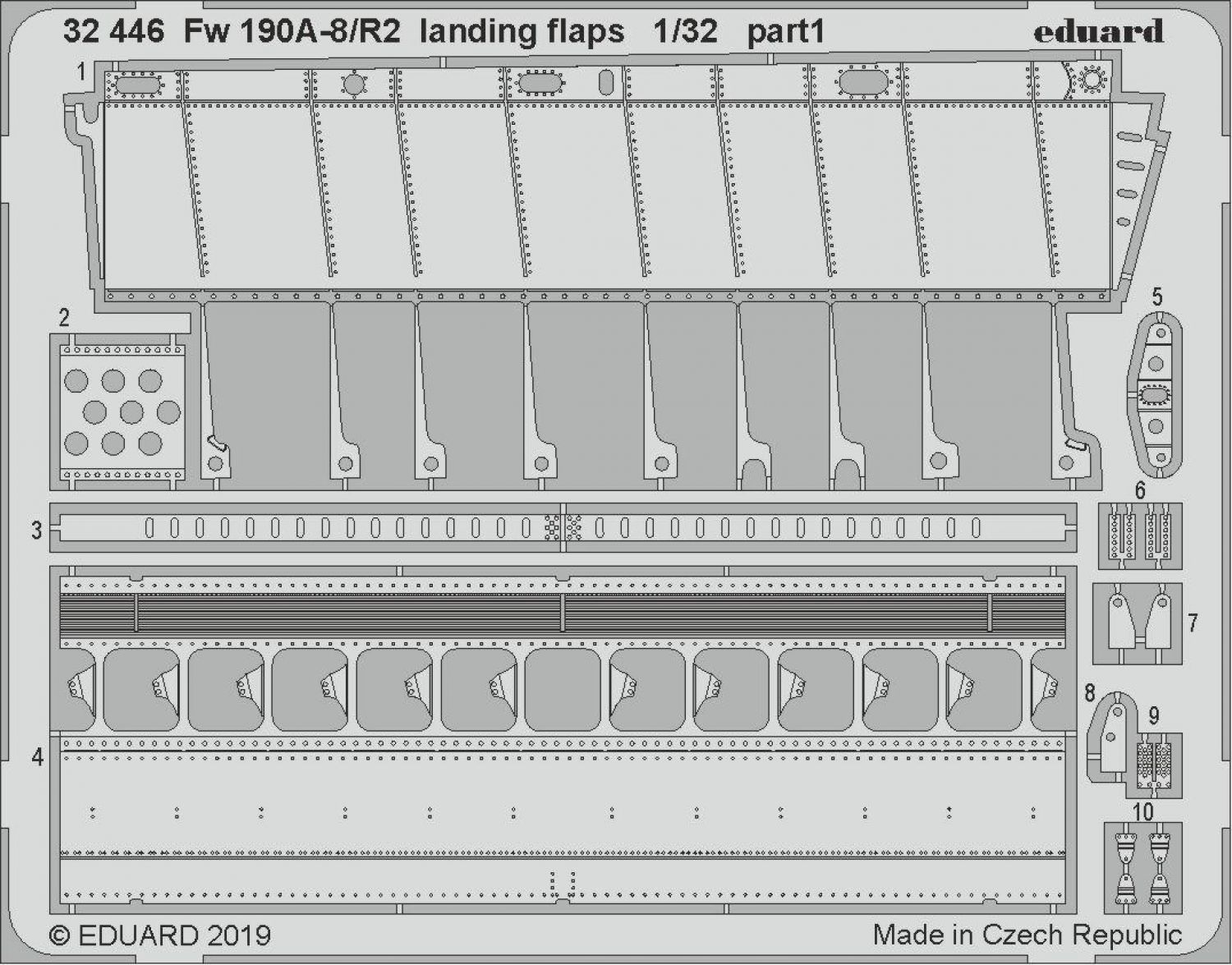This screenshot has height=965, width=1232.
Task: Click the 'part1' label in header
Action: click(x=784, y=32)
